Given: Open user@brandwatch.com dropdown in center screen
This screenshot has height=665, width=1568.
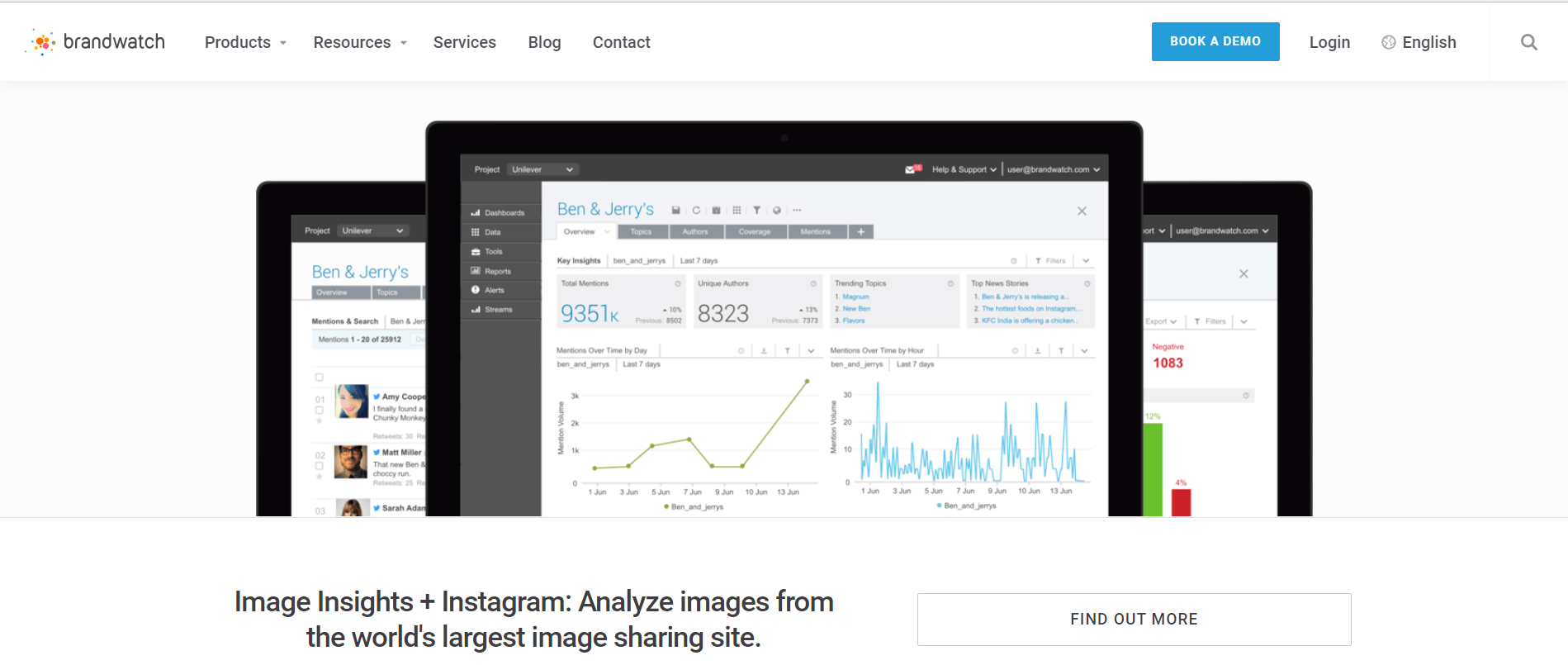Looking at the screenshot, I should point(1054,169).
